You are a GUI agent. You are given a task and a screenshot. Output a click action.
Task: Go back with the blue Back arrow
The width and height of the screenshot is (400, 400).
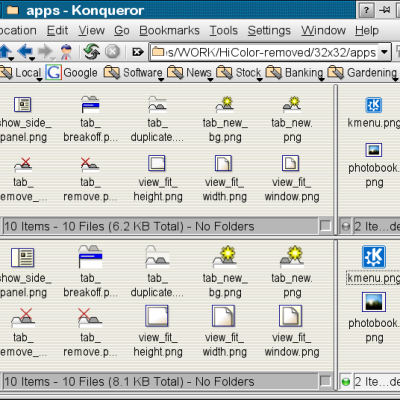25,51
